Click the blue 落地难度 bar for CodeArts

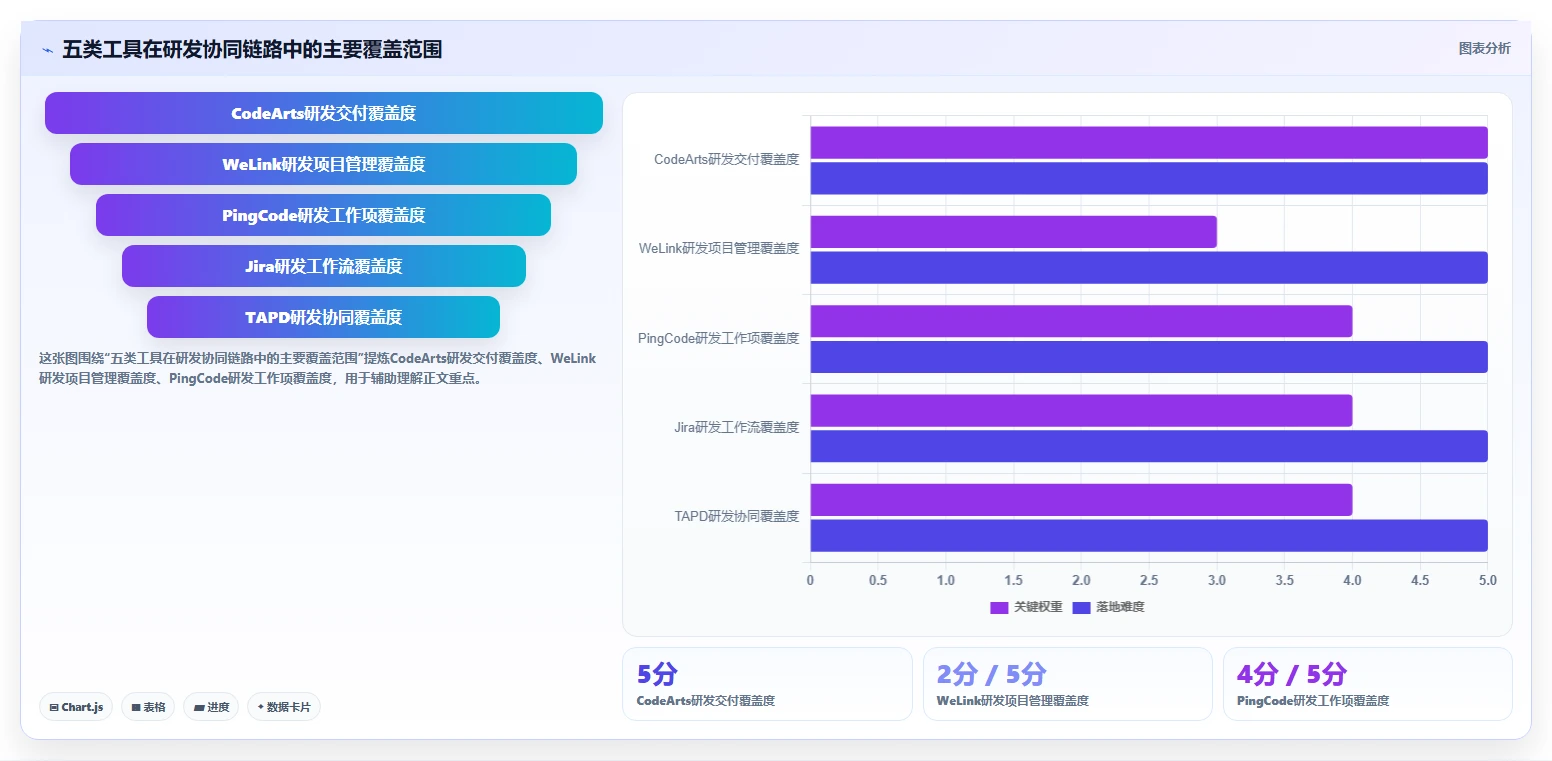[x=1149, y=178]
